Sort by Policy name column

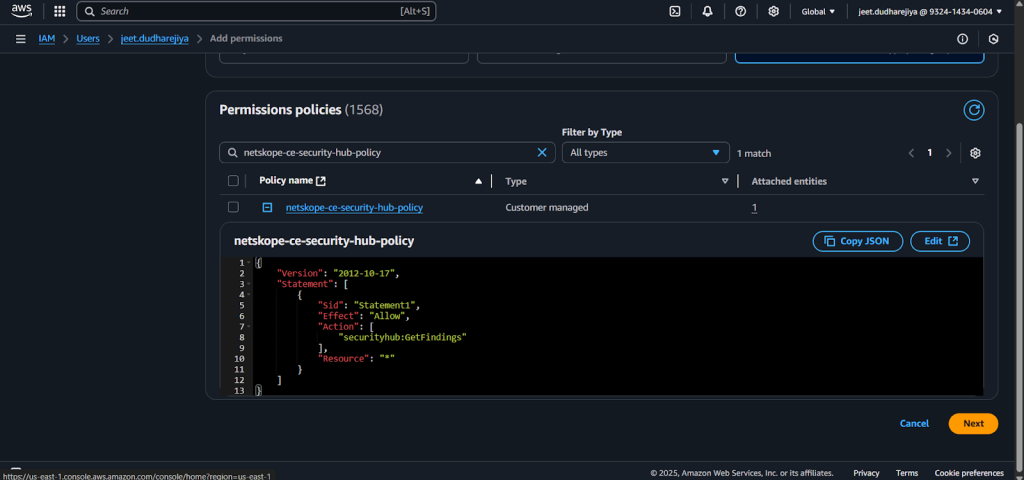pos(479,181)
